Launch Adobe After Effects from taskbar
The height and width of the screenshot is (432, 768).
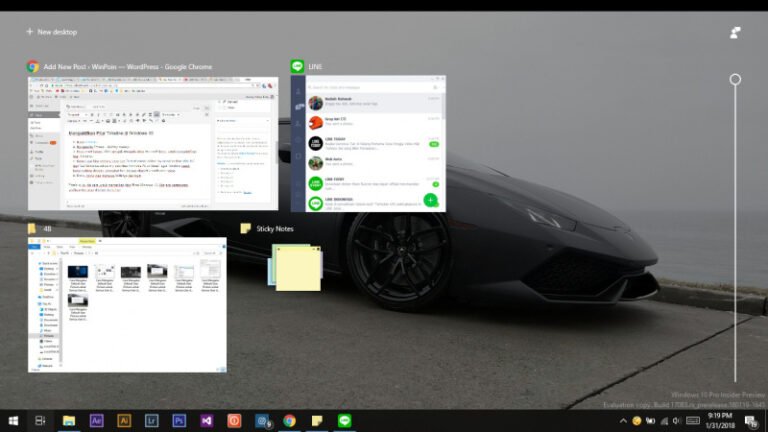click(x=97, y=421)
